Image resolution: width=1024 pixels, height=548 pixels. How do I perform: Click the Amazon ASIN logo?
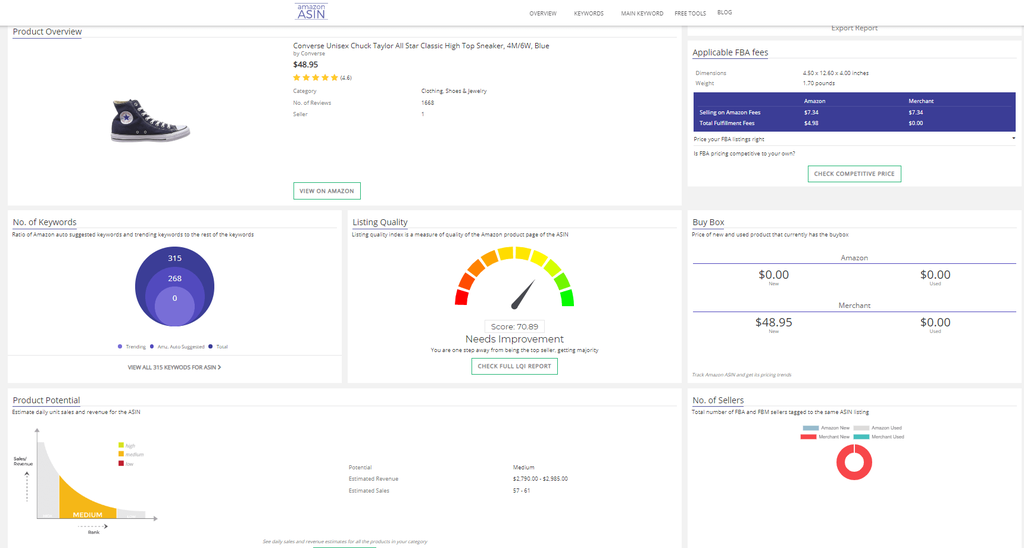point(312,12)
